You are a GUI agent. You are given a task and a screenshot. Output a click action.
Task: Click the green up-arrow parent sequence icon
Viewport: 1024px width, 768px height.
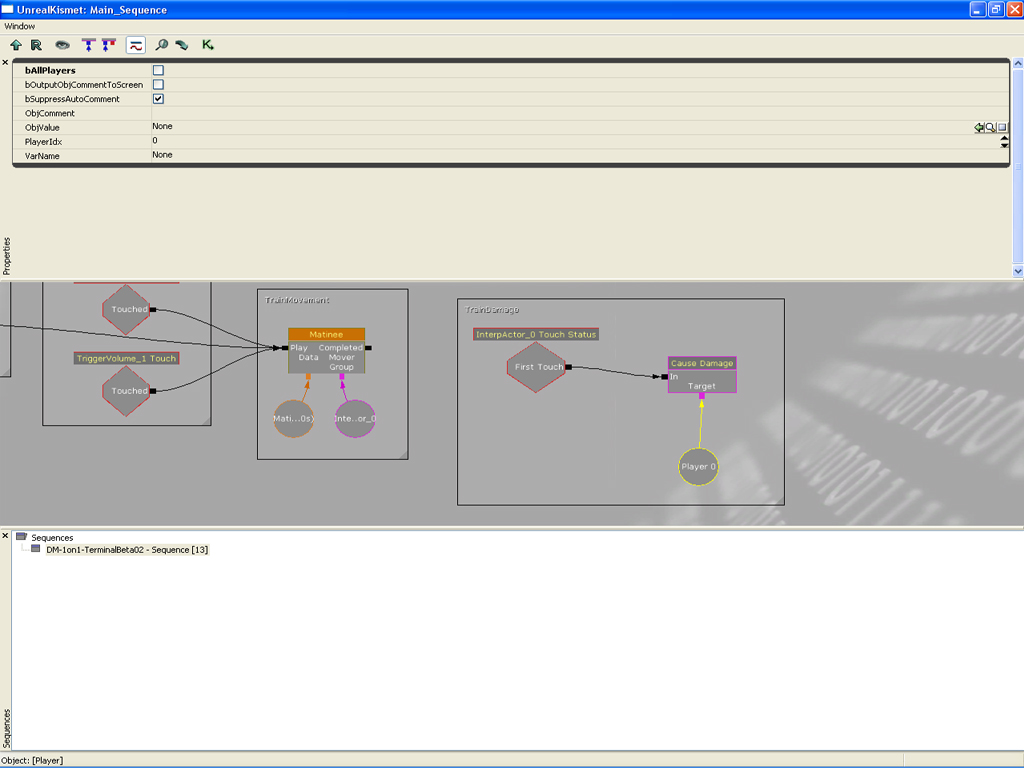click(x=16, y=45)
